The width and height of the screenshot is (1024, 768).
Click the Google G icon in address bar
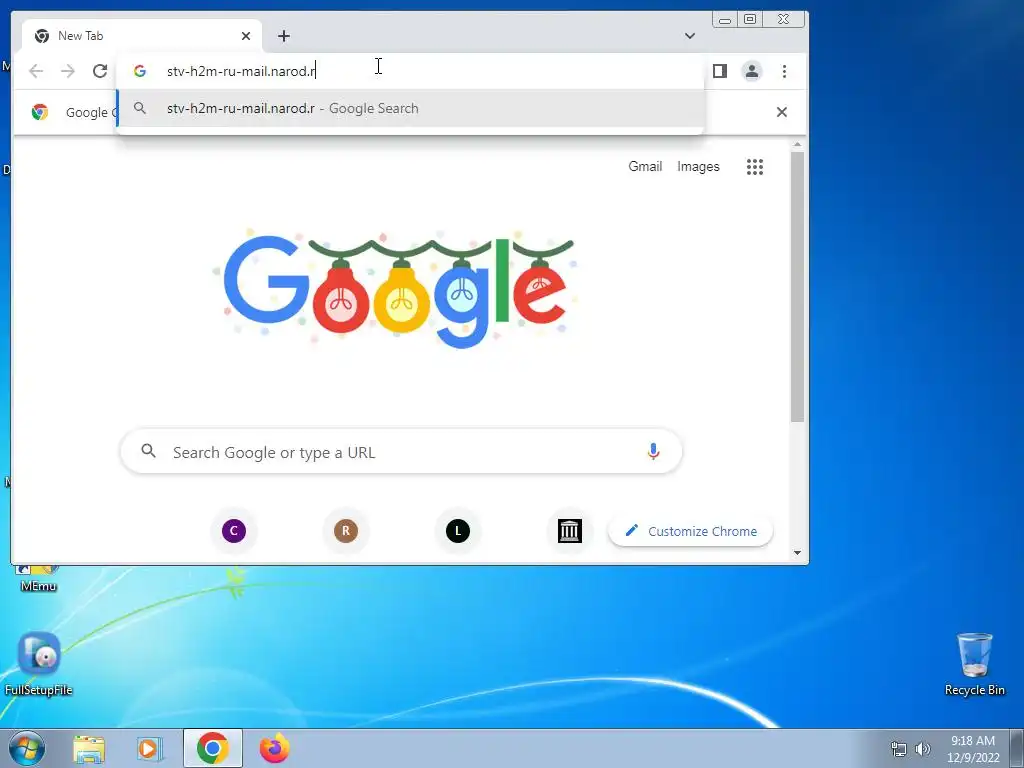click(x=140, y=71)
